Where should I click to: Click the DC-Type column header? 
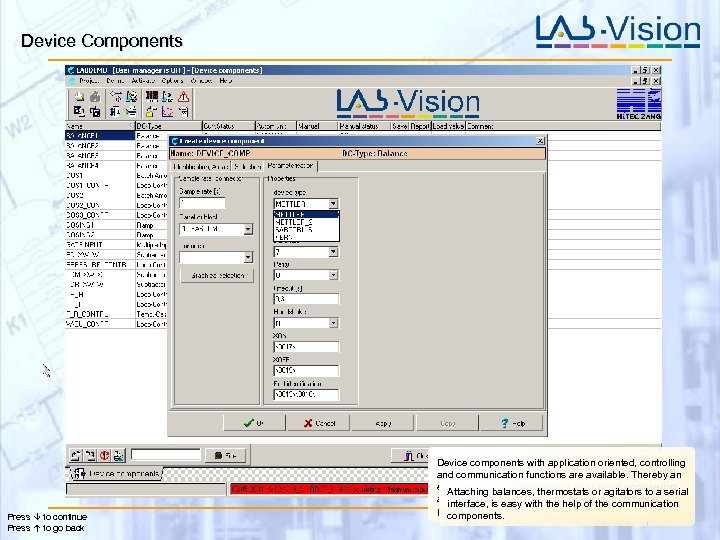169,126
